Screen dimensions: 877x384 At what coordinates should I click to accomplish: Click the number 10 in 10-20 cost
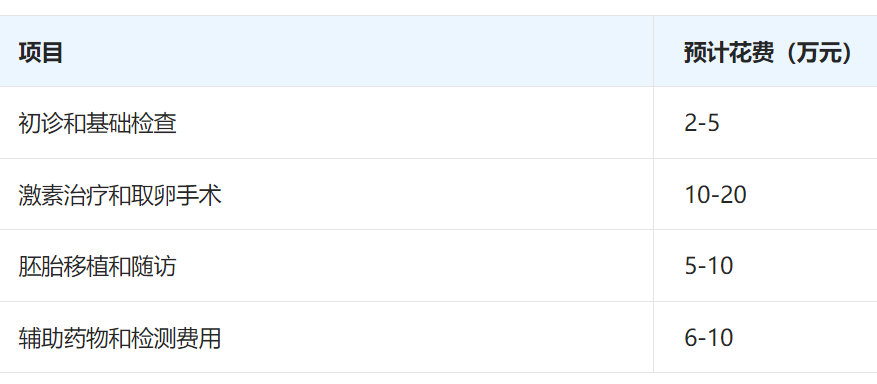[x=697, y=195]
